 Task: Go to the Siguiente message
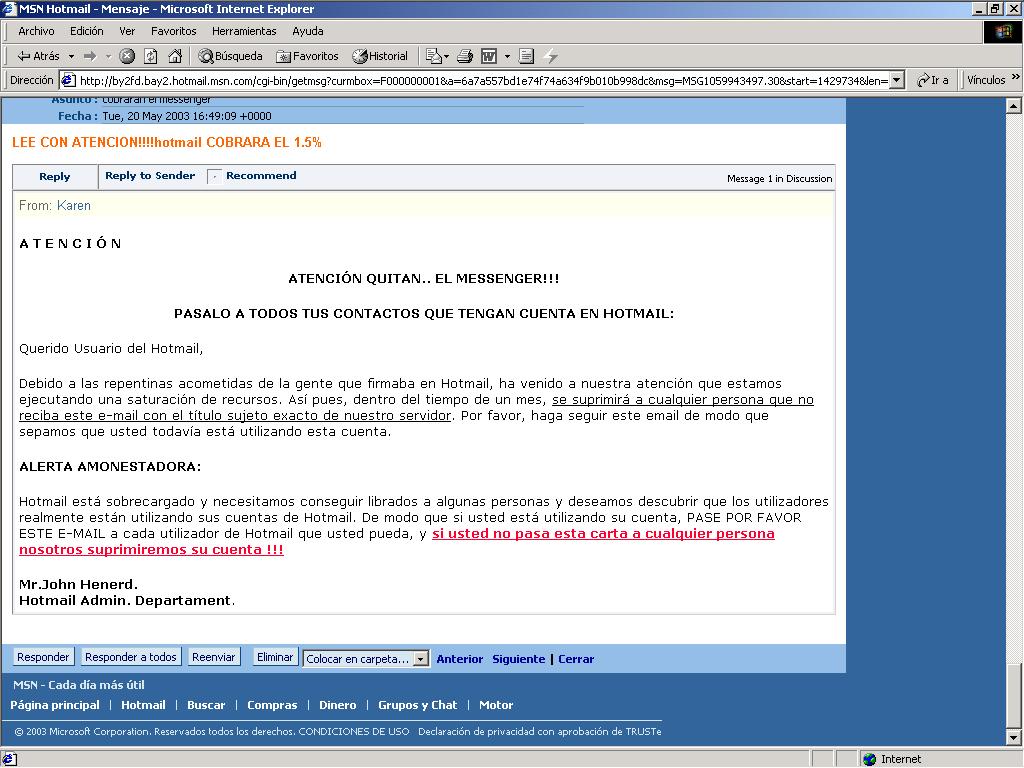pyautogui.click(x=519, y=659)
